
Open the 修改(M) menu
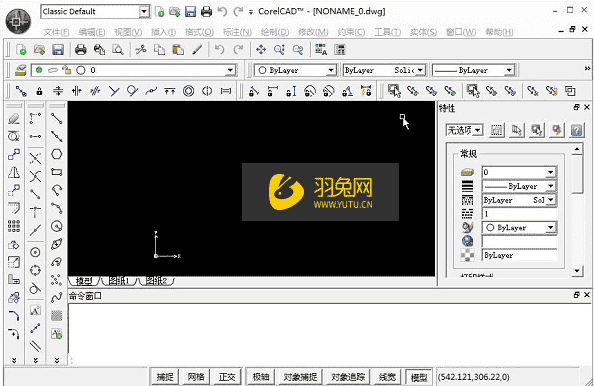click(x=313, y=32)
